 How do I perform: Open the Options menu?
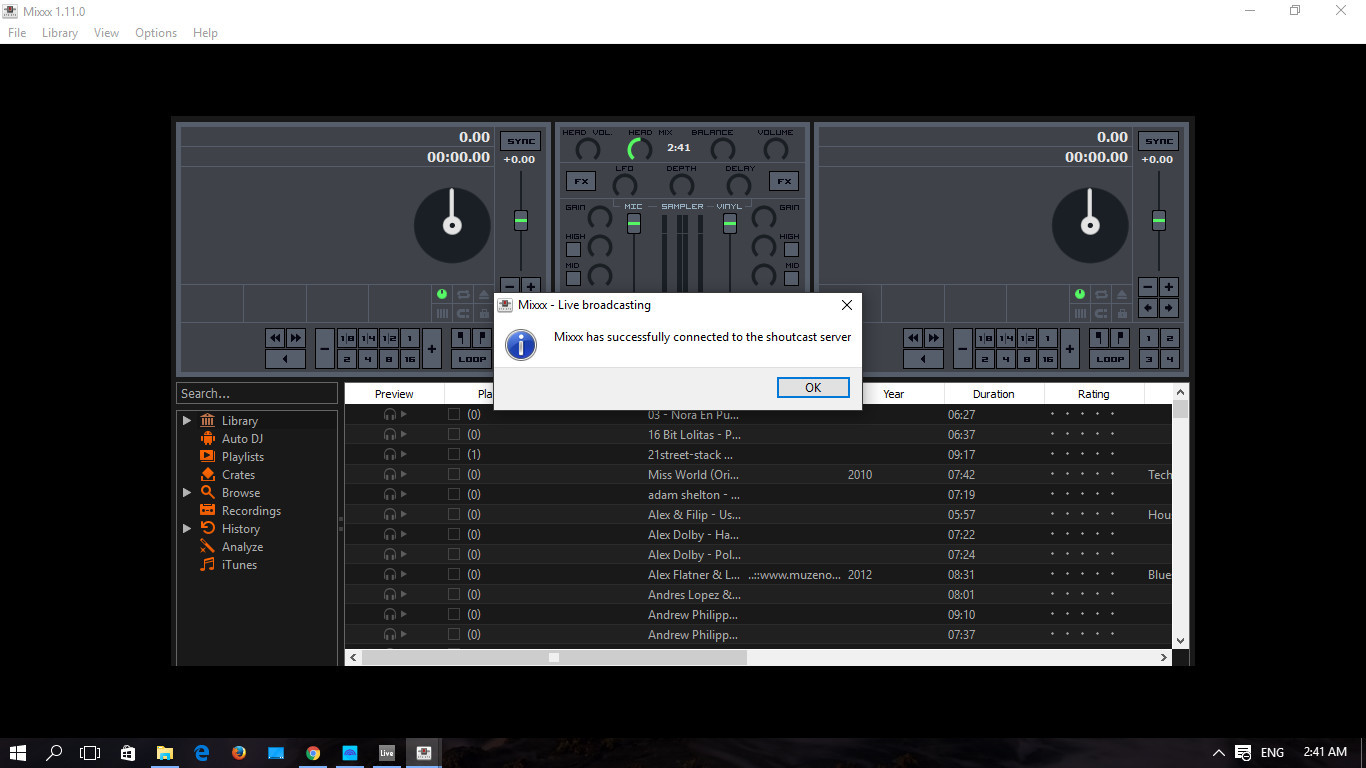click(x=155, y=32)
